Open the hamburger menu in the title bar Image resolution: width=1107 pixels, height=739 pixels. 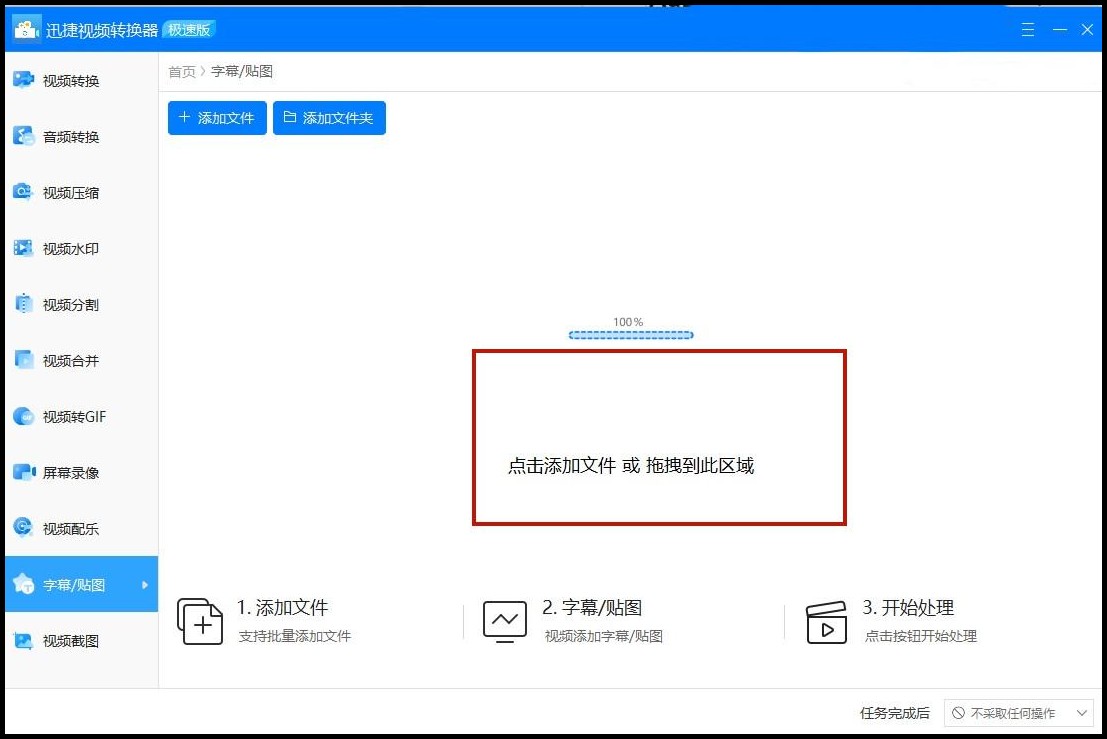point(1027,30)
